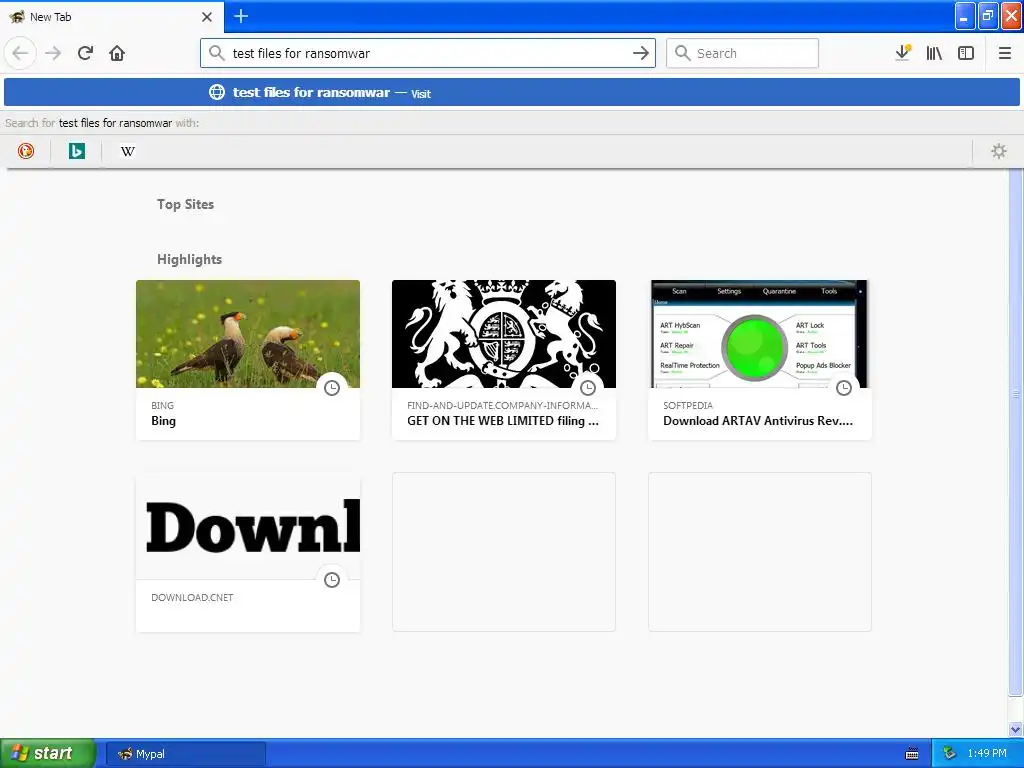Open the Windows start button
This screenshot has height=768, width=1024.
point(48,753)
